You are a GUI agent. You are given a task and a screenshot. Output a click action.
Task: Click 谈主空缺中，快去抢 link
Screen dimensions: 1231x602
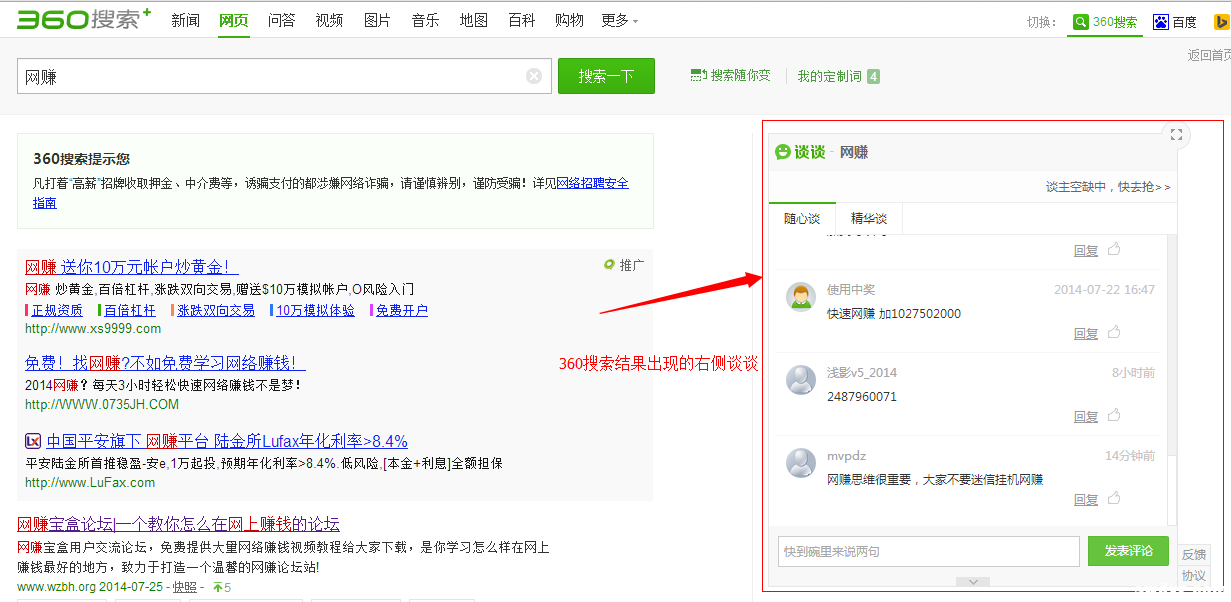(x=1108, y=187)
